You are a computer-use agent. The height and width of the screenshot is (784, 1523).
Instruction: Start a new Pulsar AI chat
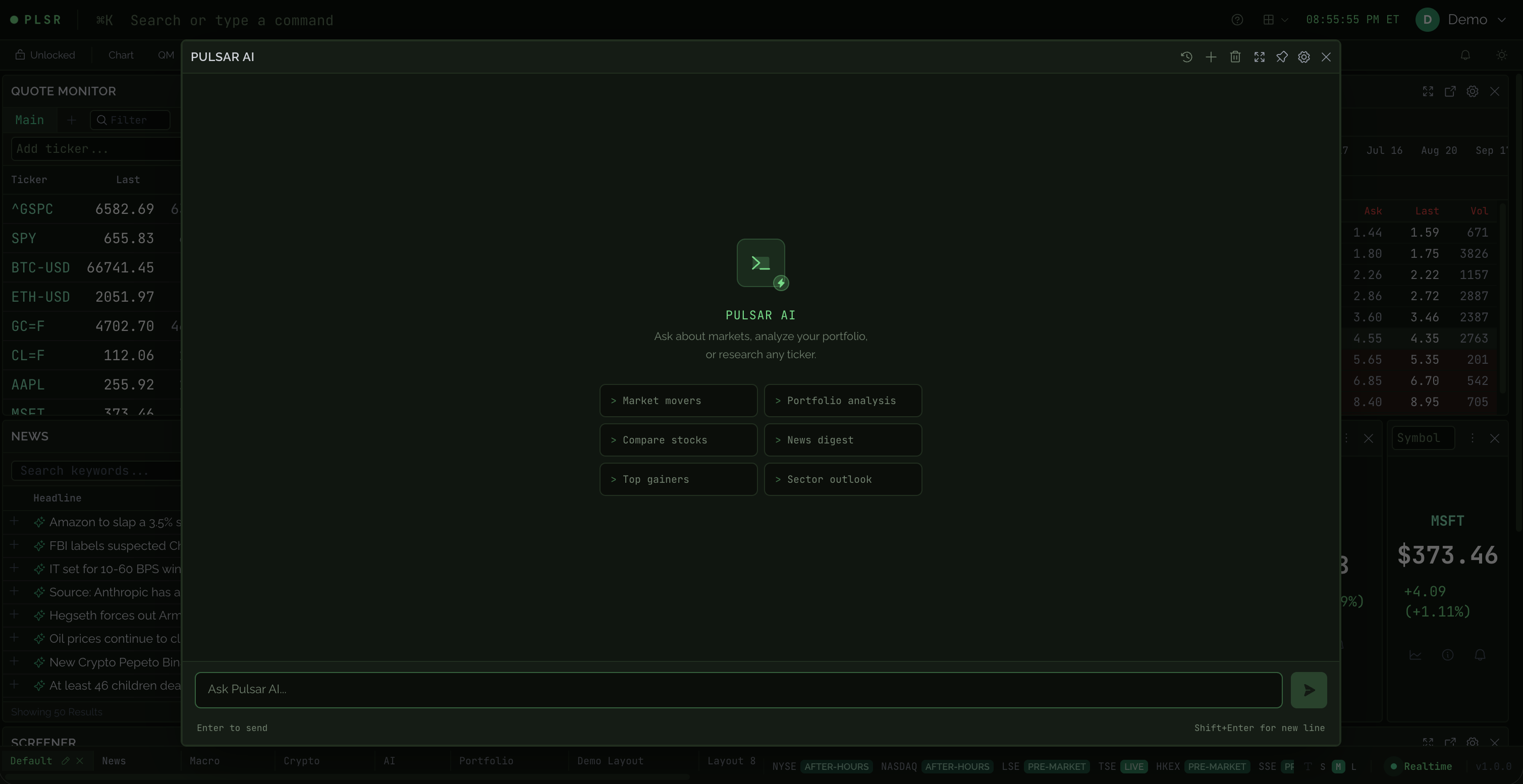coord(1211,57)
